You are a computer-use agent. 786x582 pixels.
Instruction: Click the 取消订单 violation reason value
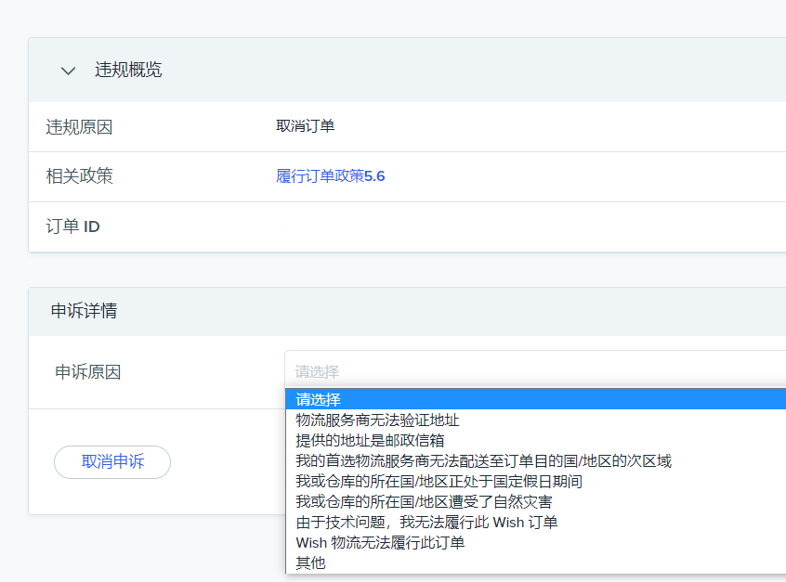point(305,126)
